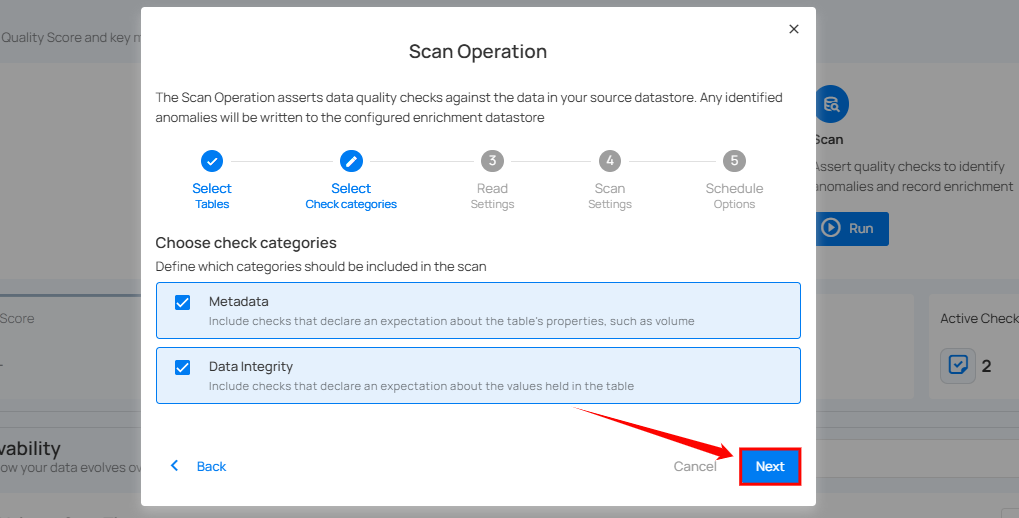The width and height of the screenshot is (1019, 518).
Task: Select the step 4 numbered circle
Action: (610, 161)
